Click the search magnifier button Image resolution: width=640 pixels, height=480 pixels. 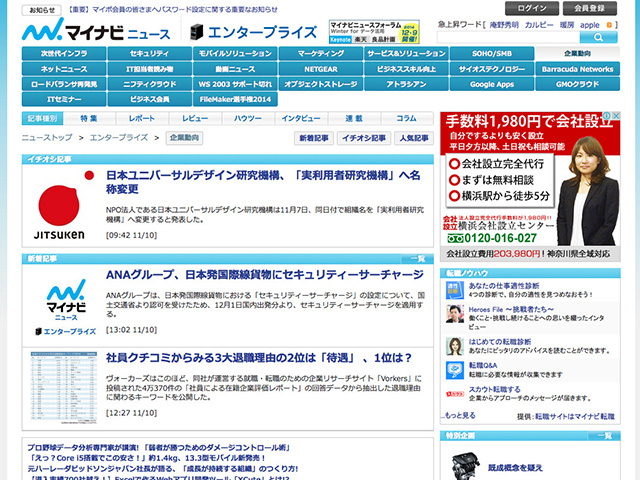pyautogui.click(x=598, y=37)
